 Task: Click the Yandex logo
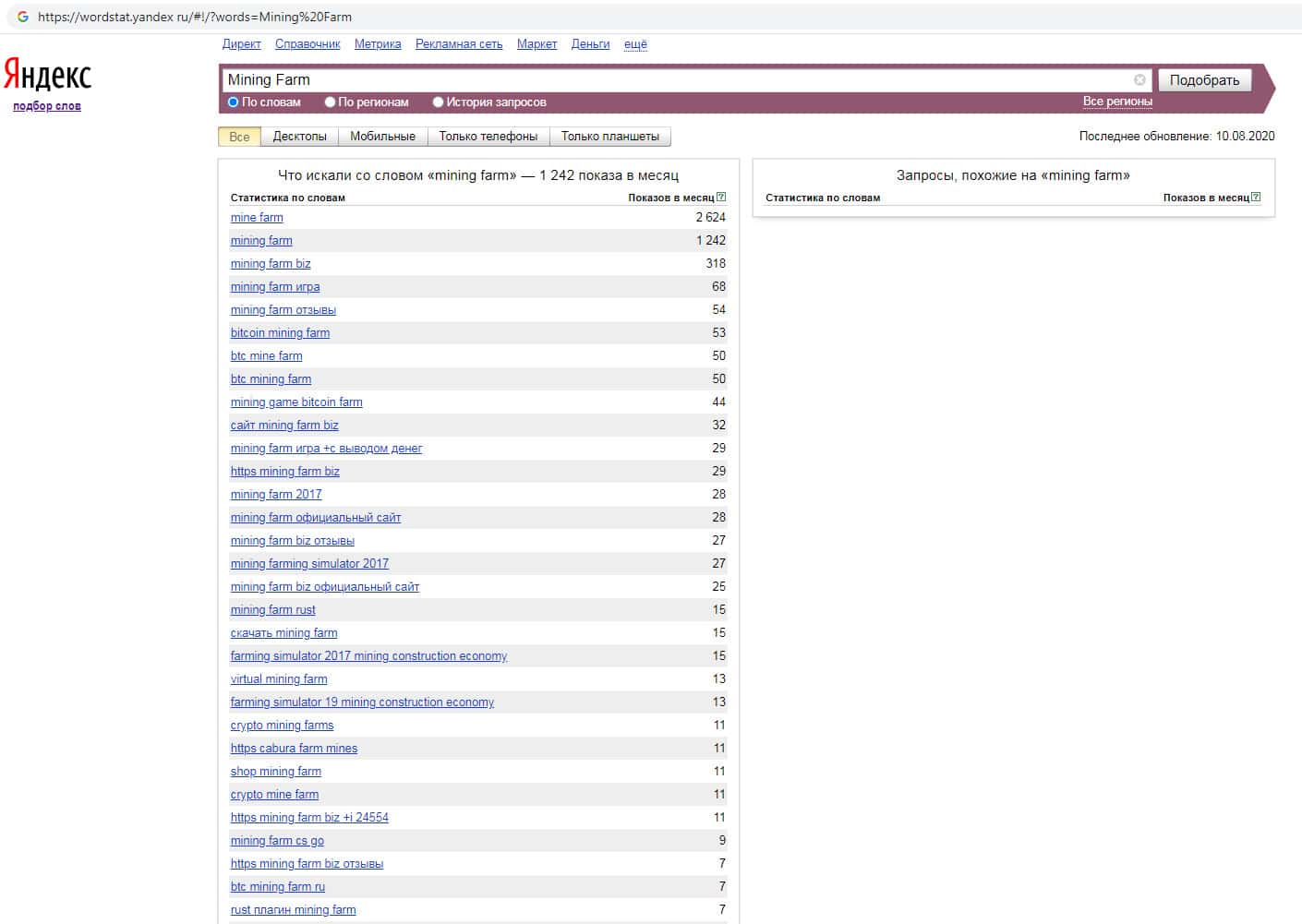click(48, 76)
